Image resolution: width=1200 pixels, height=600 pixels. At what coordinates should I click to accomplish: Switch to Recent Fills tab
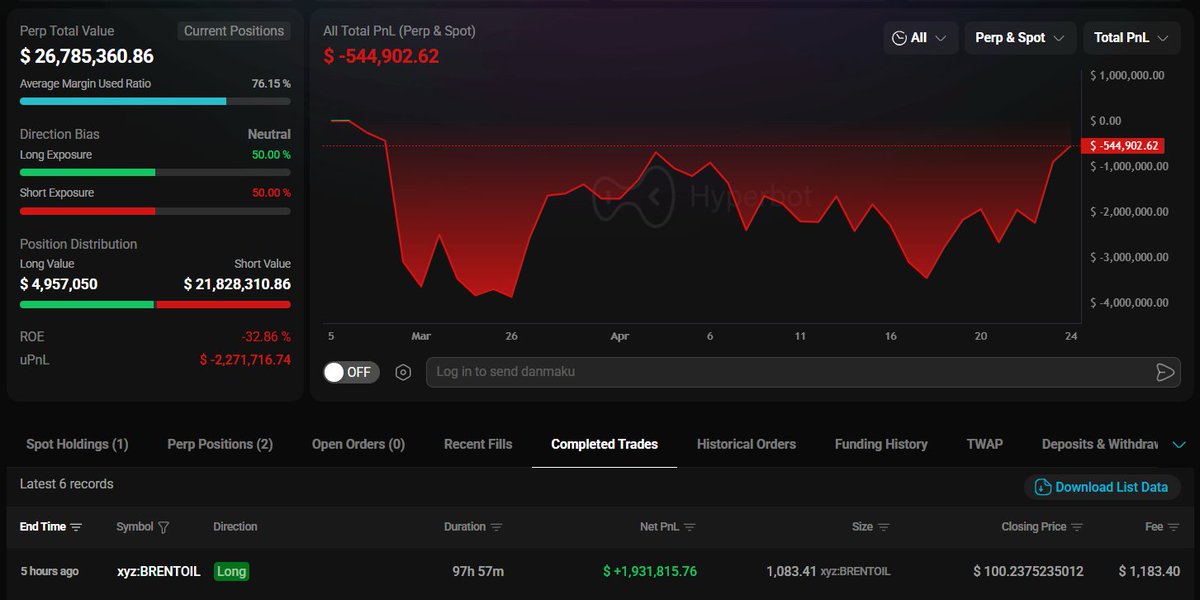[x=478, y=444]
